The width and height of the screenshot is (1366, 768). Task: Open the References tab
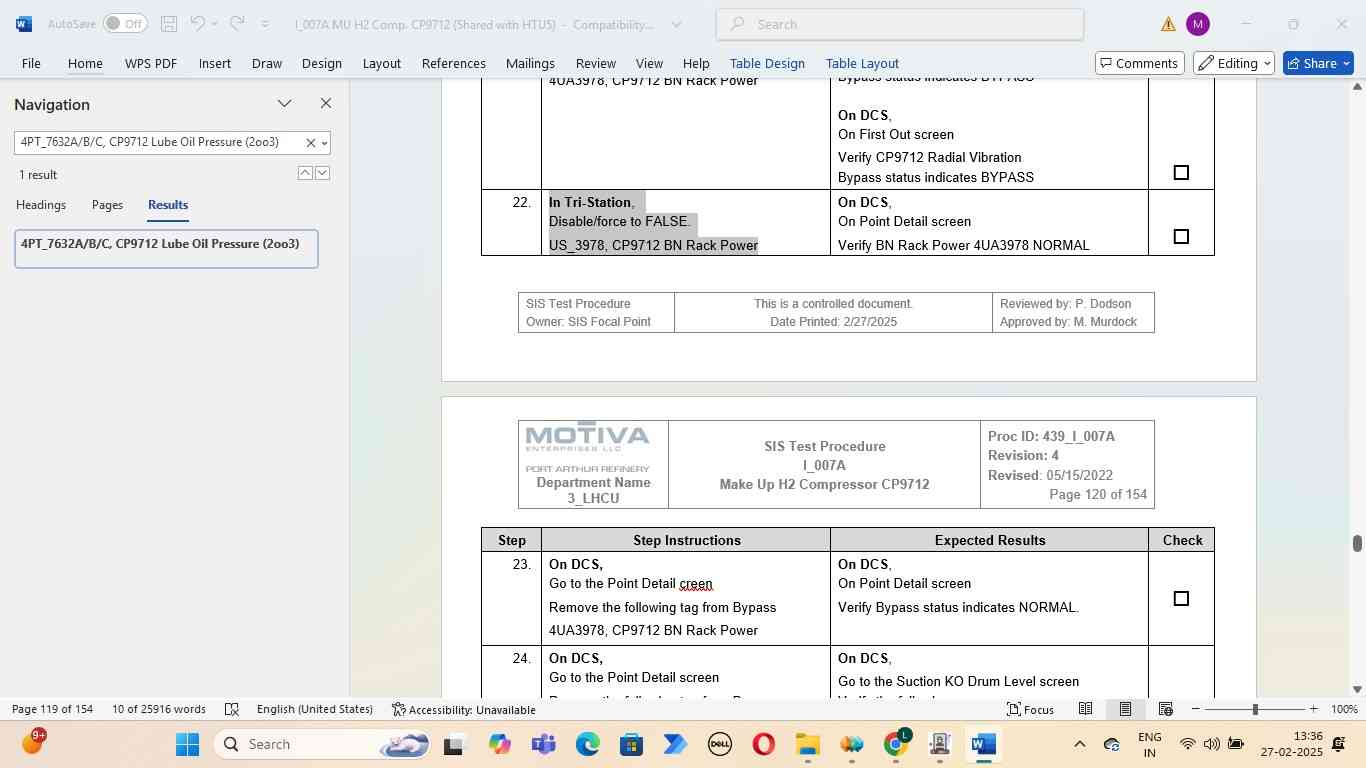pyautogui.click(x=454, y=63)
